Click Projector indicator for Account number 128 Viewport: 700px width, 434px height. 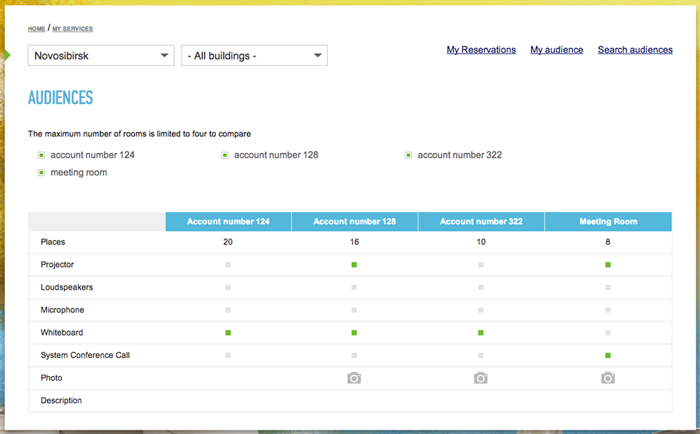click(354, 265)
